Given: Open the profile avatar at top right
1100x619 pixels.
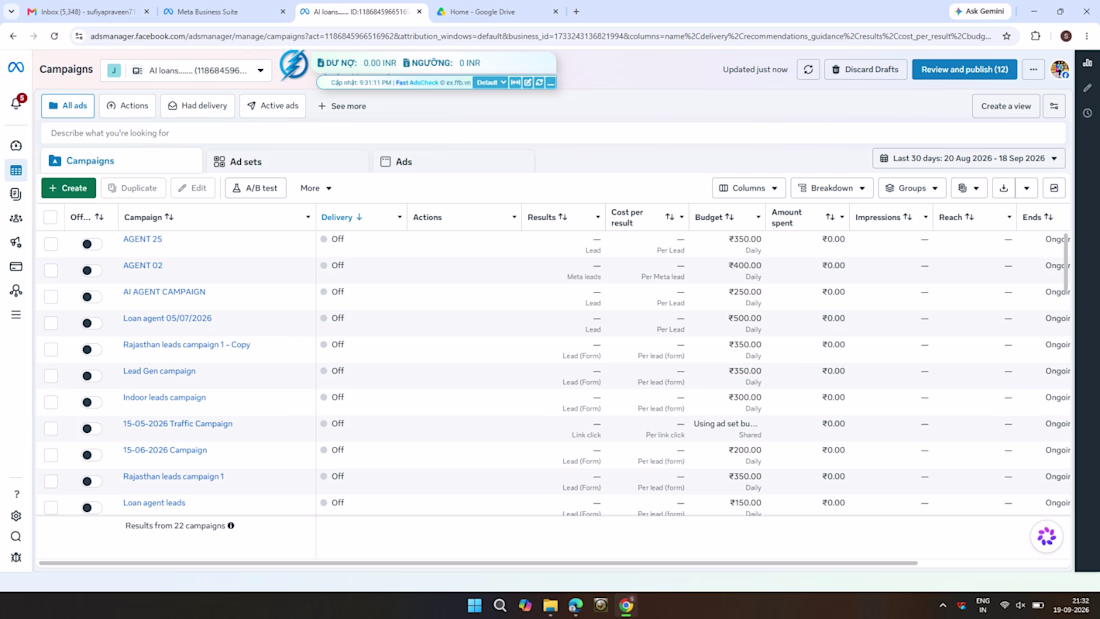Looking at the screenshot, I should [x=1059, y=69].
